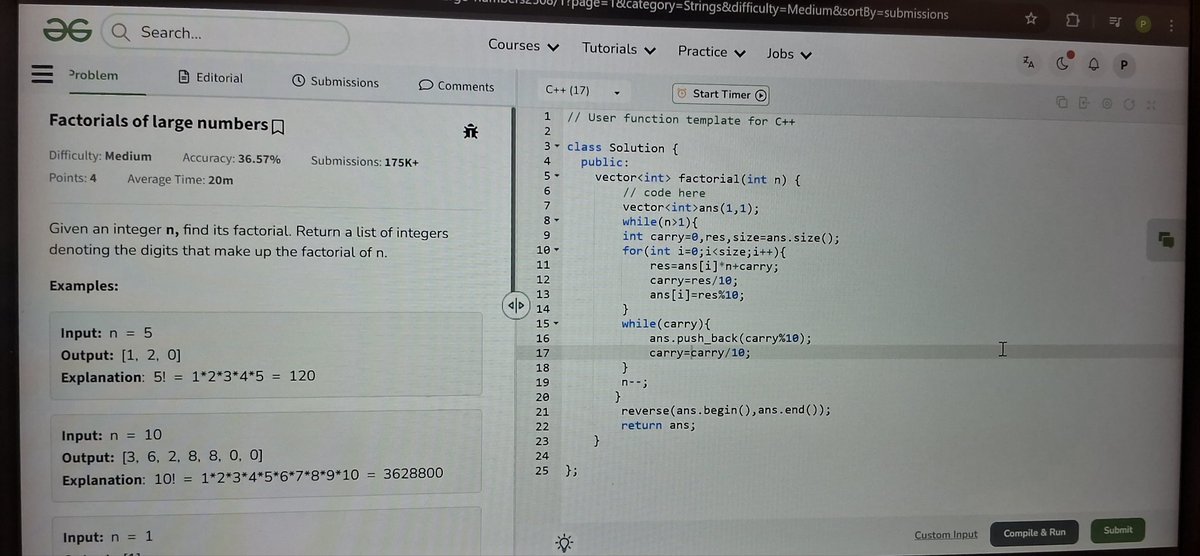Click line number 25 in gutter
The height and width of the screenshot is (556, 1200).
[x=543, y=469]
